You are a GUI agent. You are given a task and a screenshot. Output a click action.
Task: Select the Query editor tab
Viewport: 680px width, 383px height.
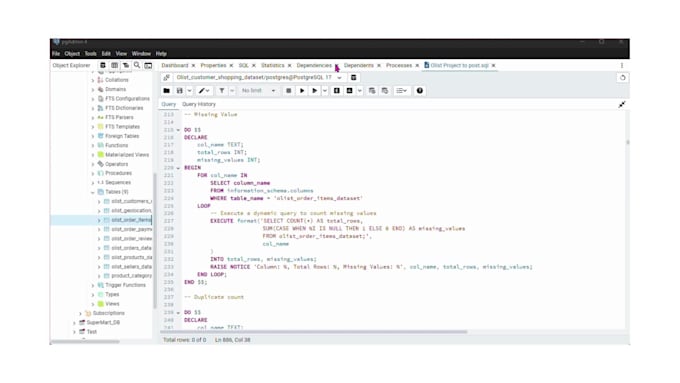coord(169,105)
